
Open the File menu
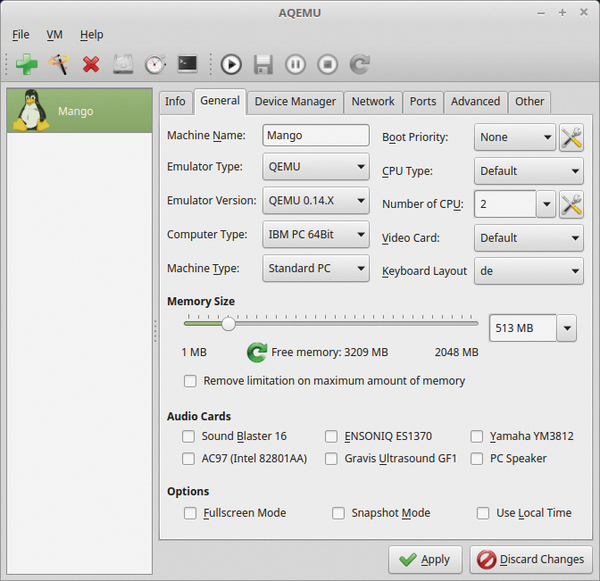[21, 35]
